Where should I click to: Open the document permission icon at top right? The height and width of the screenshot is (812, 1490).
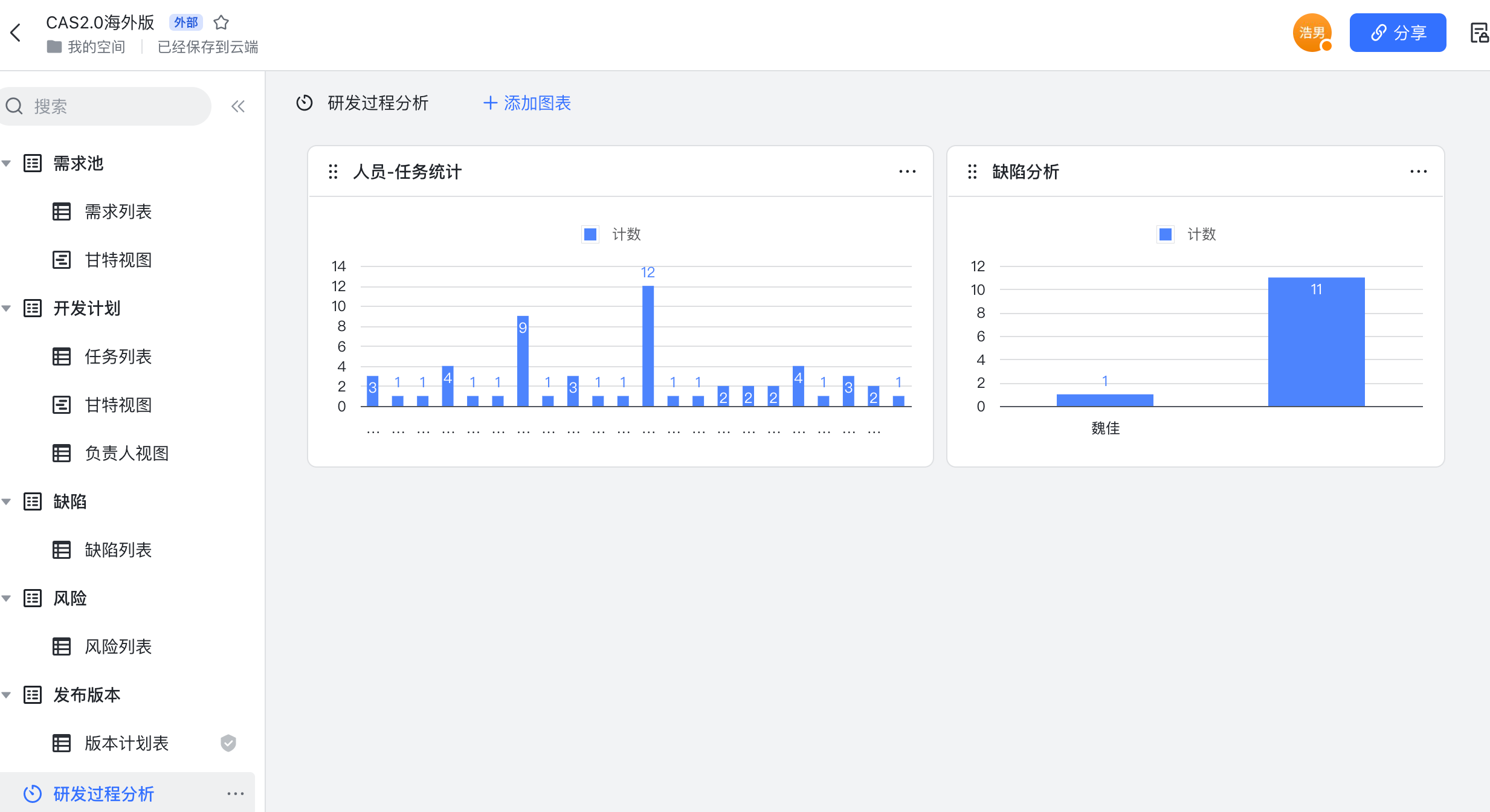[x=1479, y=33]
